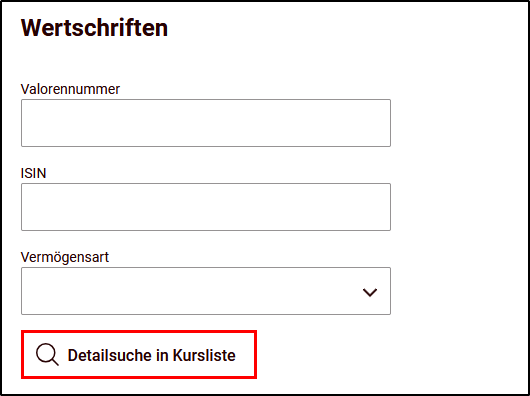This screenshot has width=530, height=396.
Task: Click the Wertschriften heading
Action: tap(94, 28)
